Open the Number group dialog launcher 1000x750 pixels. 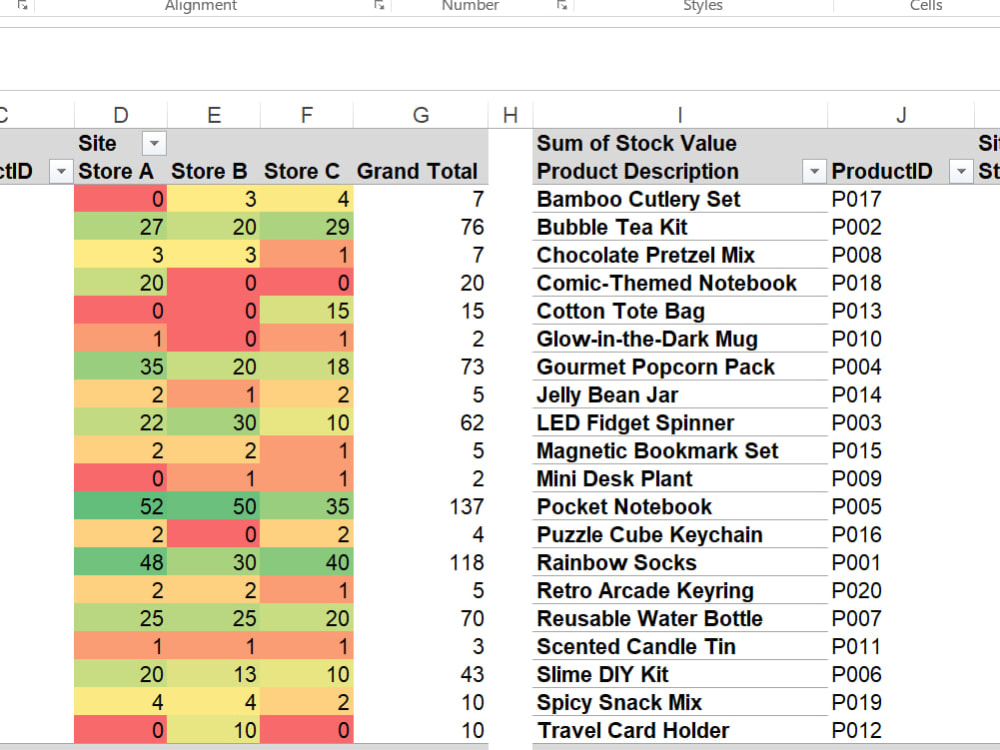[x=561, y=5]
